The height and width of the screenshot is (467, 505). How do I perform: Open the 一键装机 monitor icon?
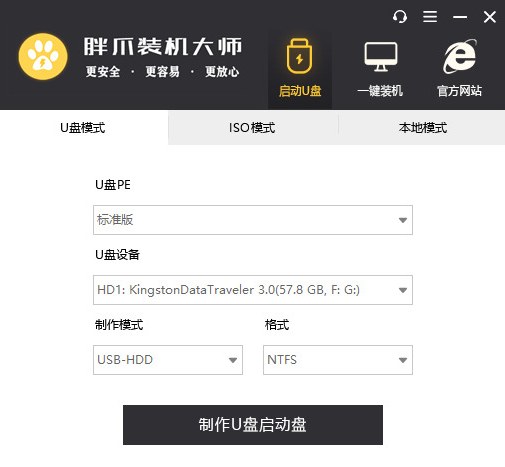coord(381,57)
